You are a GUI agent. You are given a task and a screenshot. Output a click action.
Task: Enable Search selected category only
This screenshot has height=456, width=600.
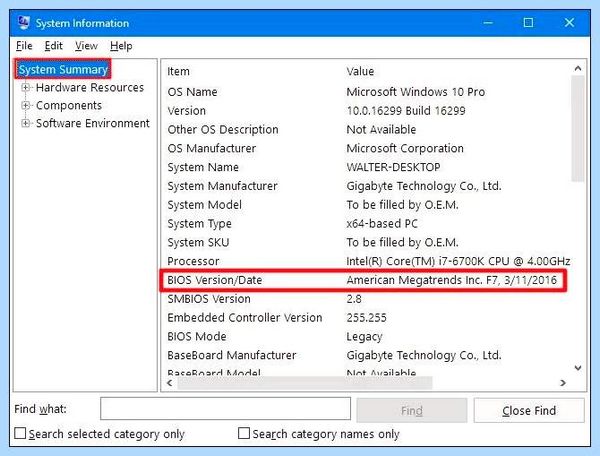click(x=20, y=434)
